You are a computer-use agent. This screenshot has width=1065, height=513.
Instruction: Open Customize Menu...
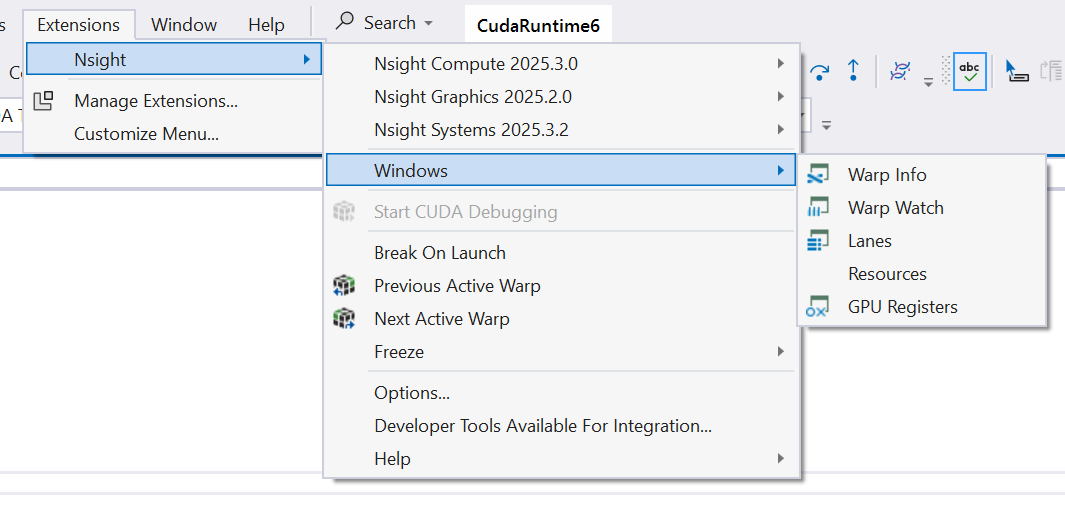coord(146,134)
